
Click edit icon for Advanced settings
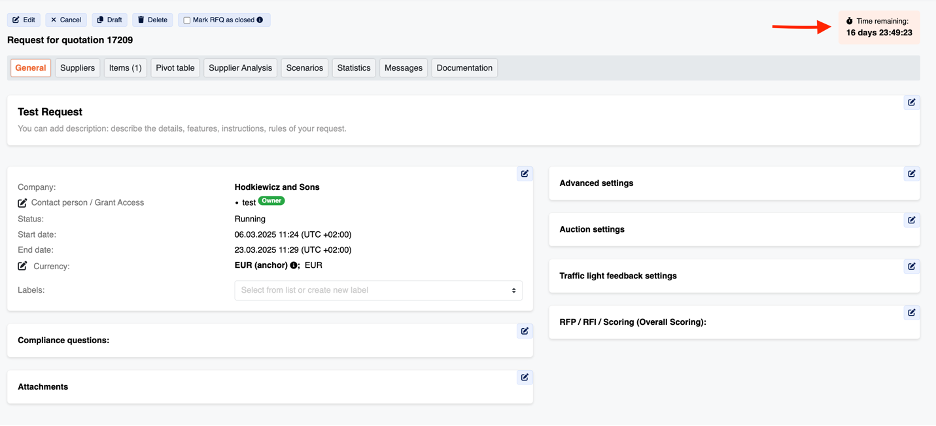click(912, 174)
